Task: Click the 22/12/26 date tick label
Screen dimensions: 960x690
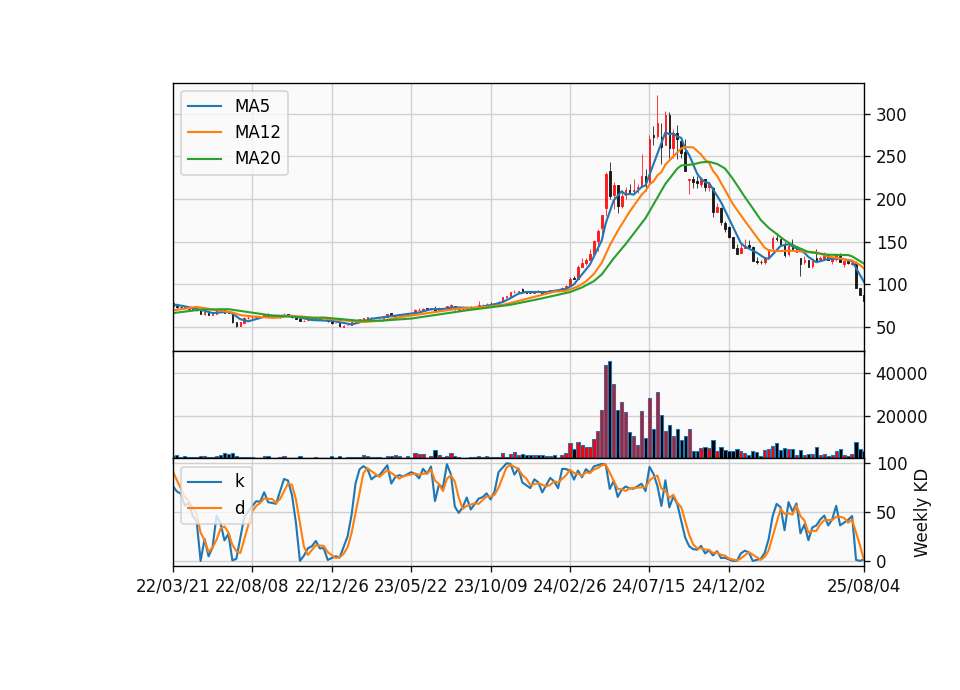Action: pyautogui.click(x=332, y=586)
